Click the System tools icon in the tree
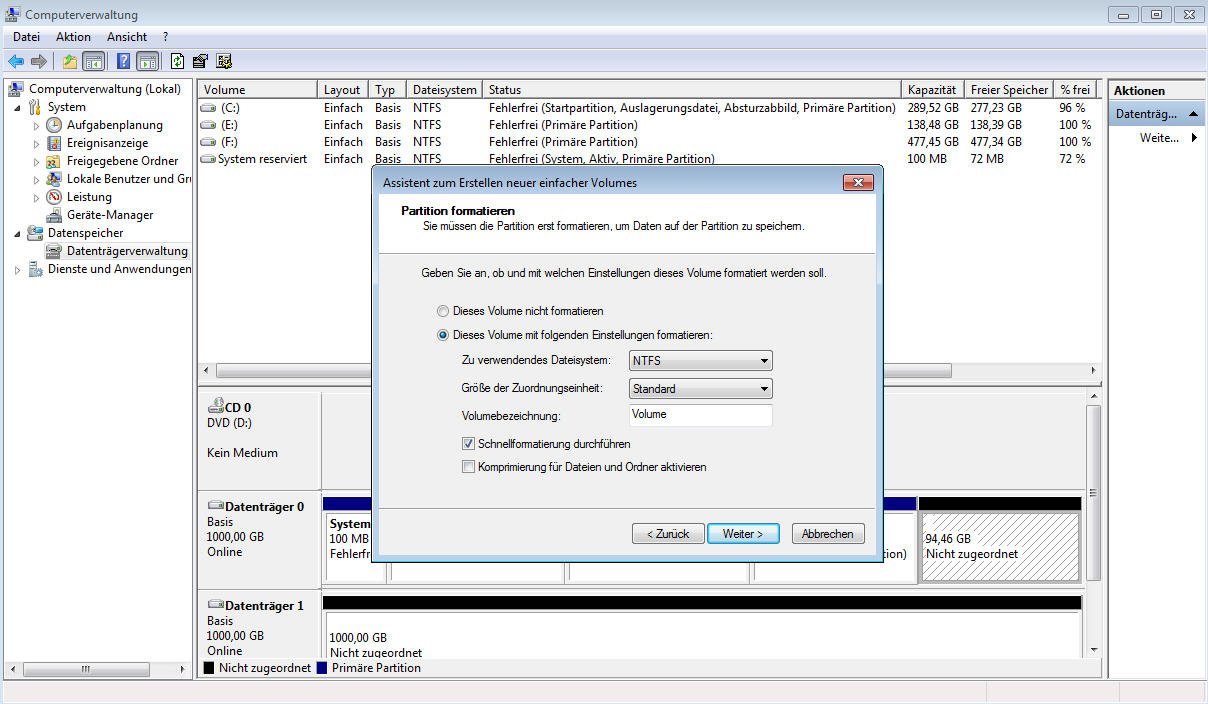 click(x=35, y=107)
